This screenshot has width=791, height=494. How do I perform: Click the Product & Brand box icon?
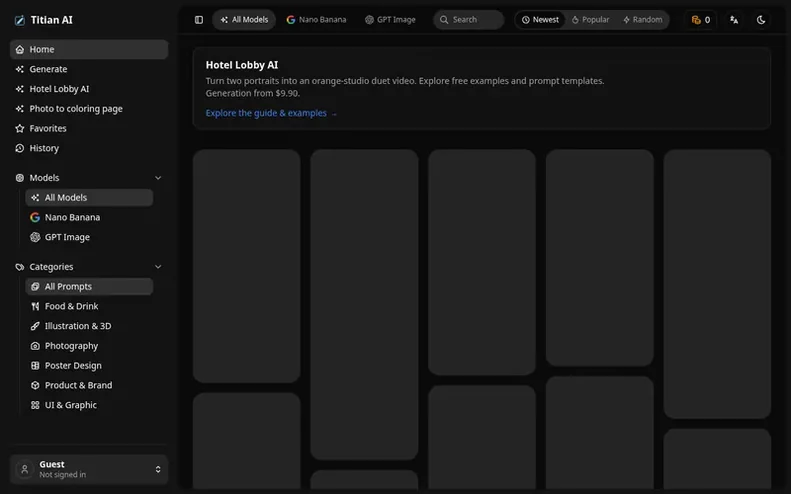pyautogui.click(x=35, y=385)
